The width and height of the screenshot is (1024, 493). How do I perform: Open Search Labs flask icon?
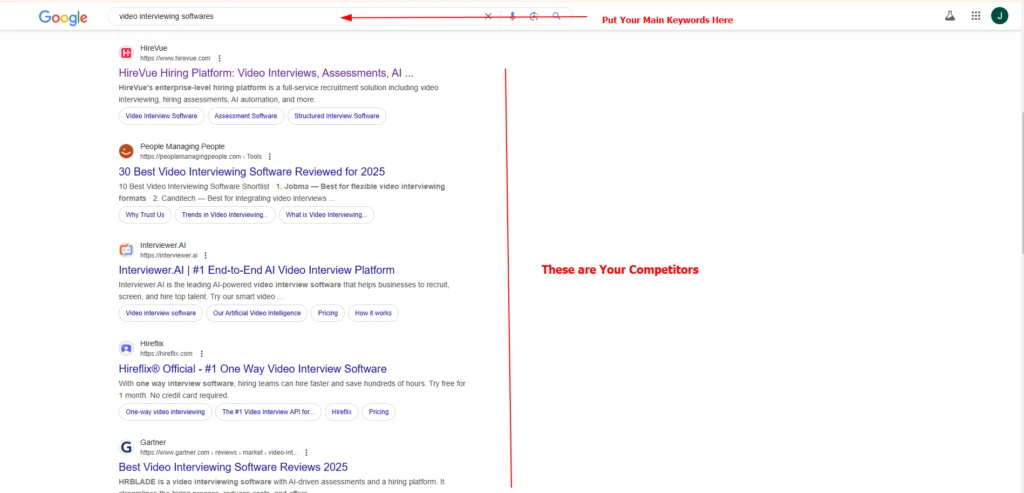pos(949,16)
